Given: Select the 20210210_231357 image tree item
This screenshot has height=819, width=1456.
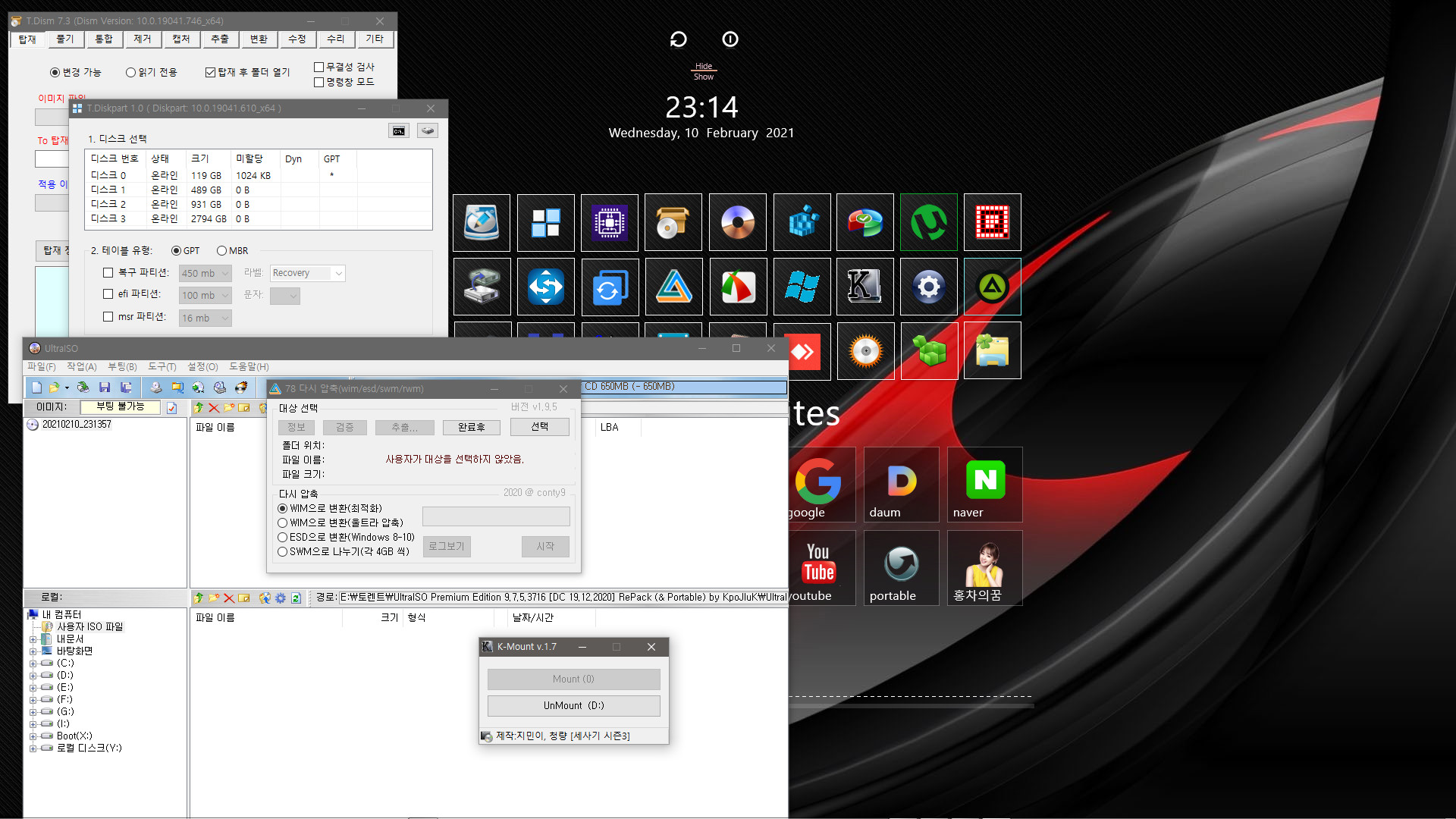Looking at the screenshot, I should tap(77, 425).
